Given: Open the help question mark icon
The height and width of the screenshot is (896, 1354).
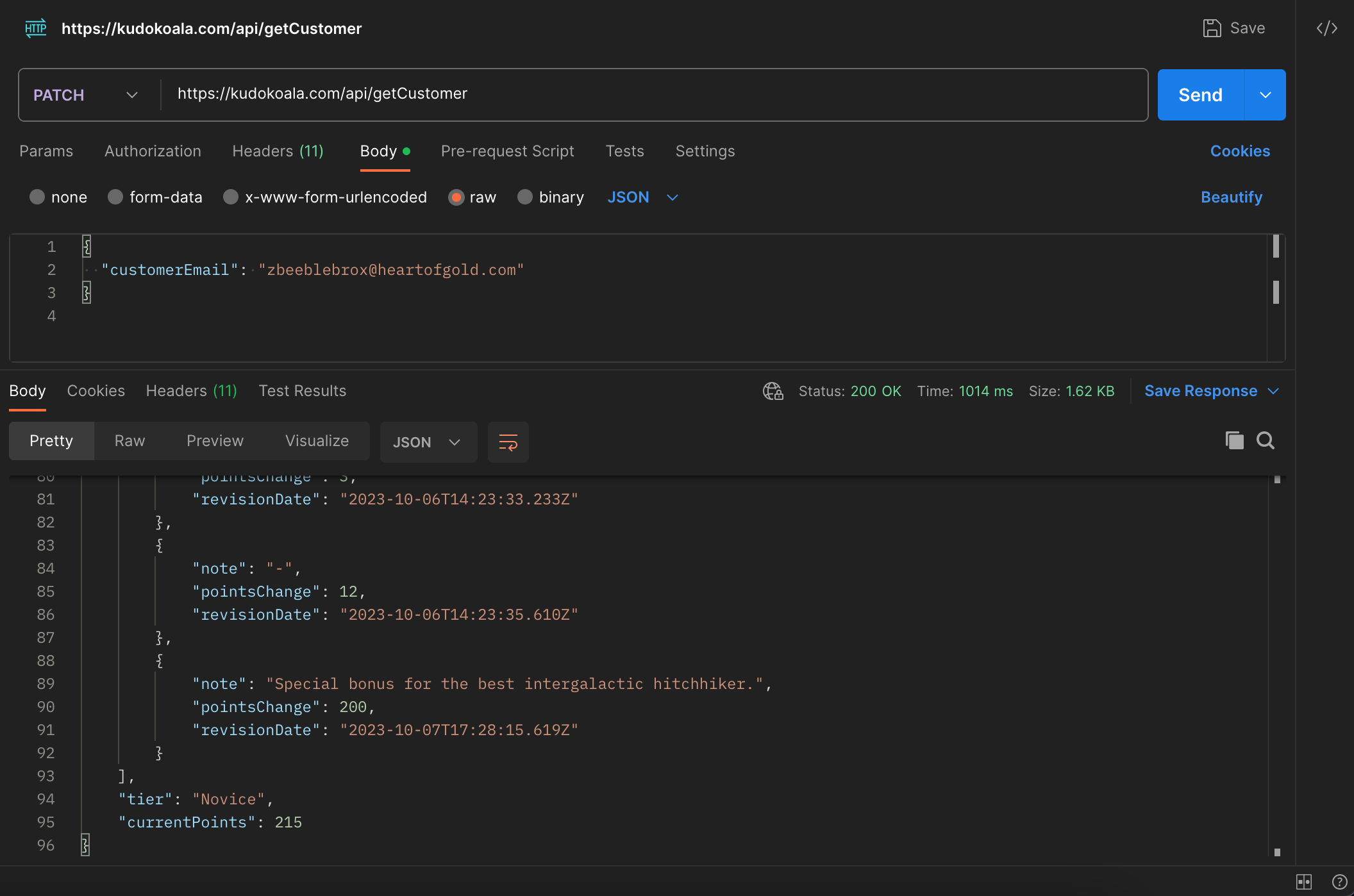Looking at the screenshot, I should [1339, 882].
